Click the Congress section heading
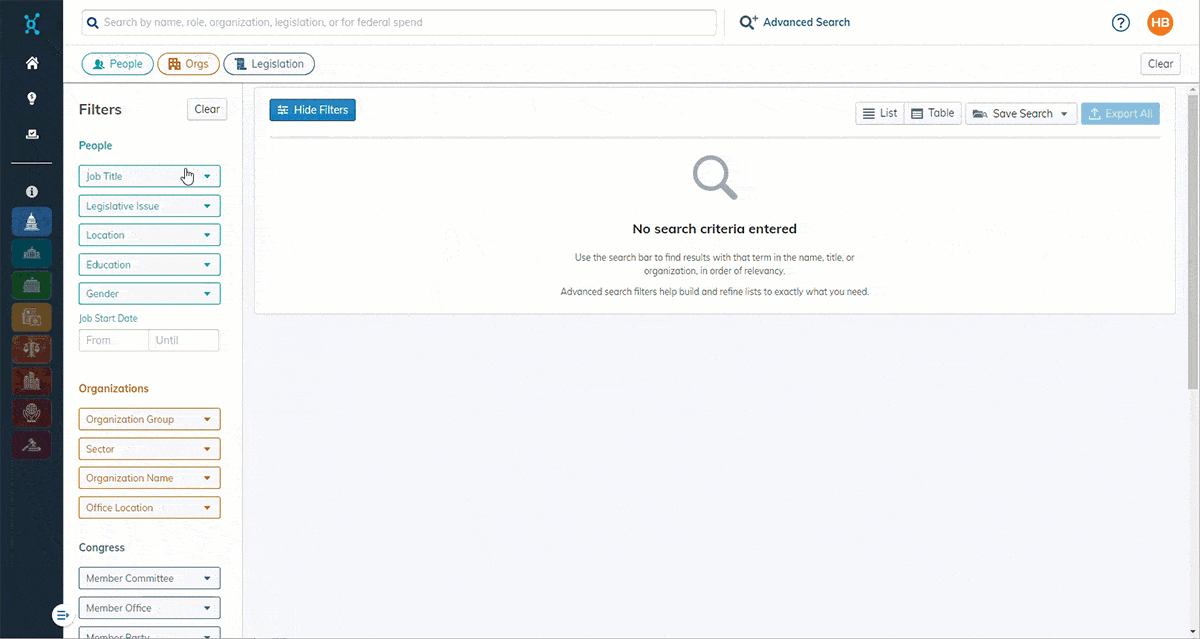The width and height of the screenshot is (1200, 639). pos(102,548)
